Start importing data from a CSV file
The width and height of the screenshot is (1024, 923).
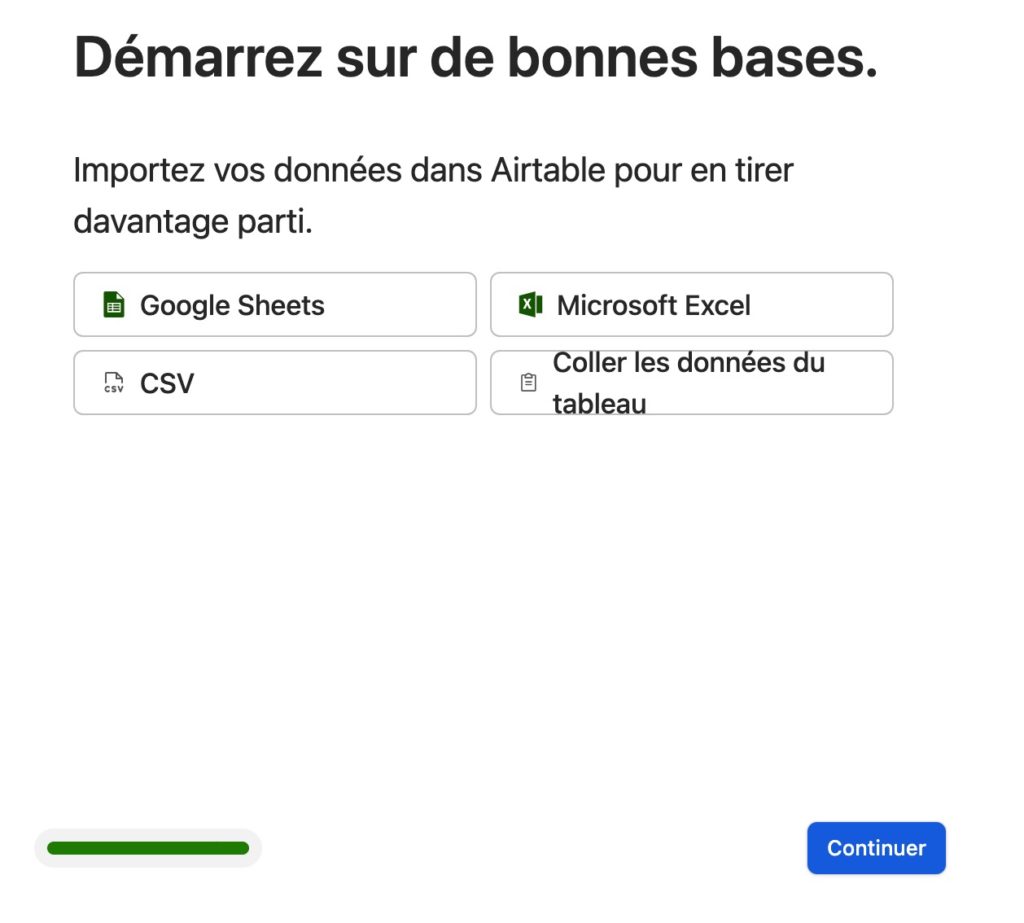coord(274,382)
